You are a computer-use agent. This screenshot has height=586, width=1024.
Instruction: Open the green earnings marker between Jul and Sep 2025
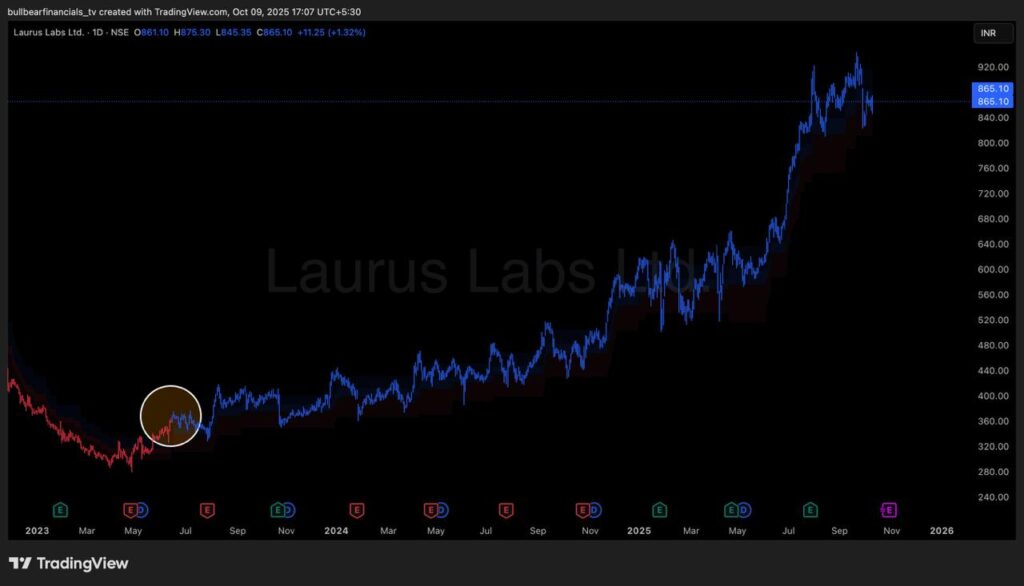[x=810, y=510]
